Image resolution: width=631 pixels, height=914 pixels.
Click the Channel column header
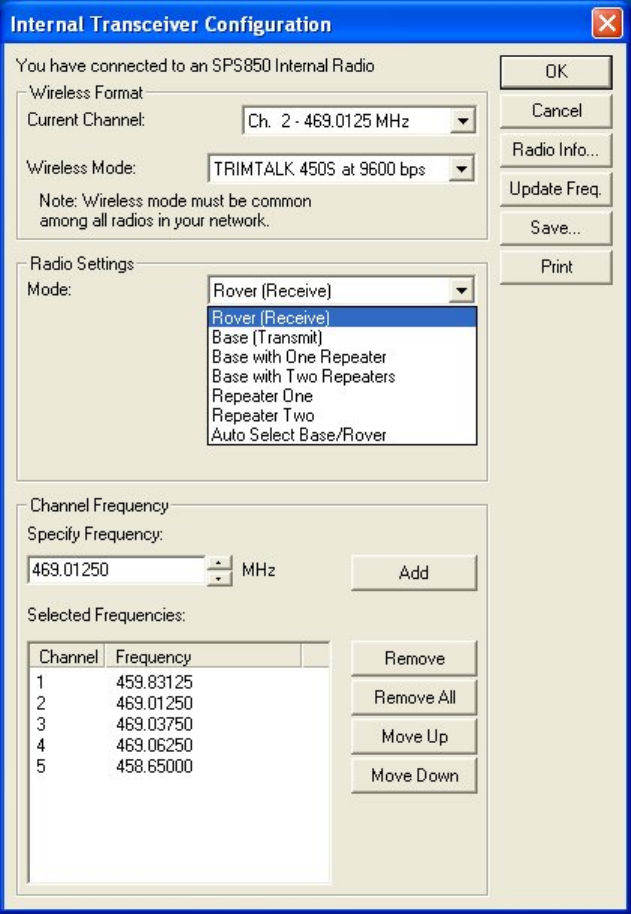pos(67,657)
